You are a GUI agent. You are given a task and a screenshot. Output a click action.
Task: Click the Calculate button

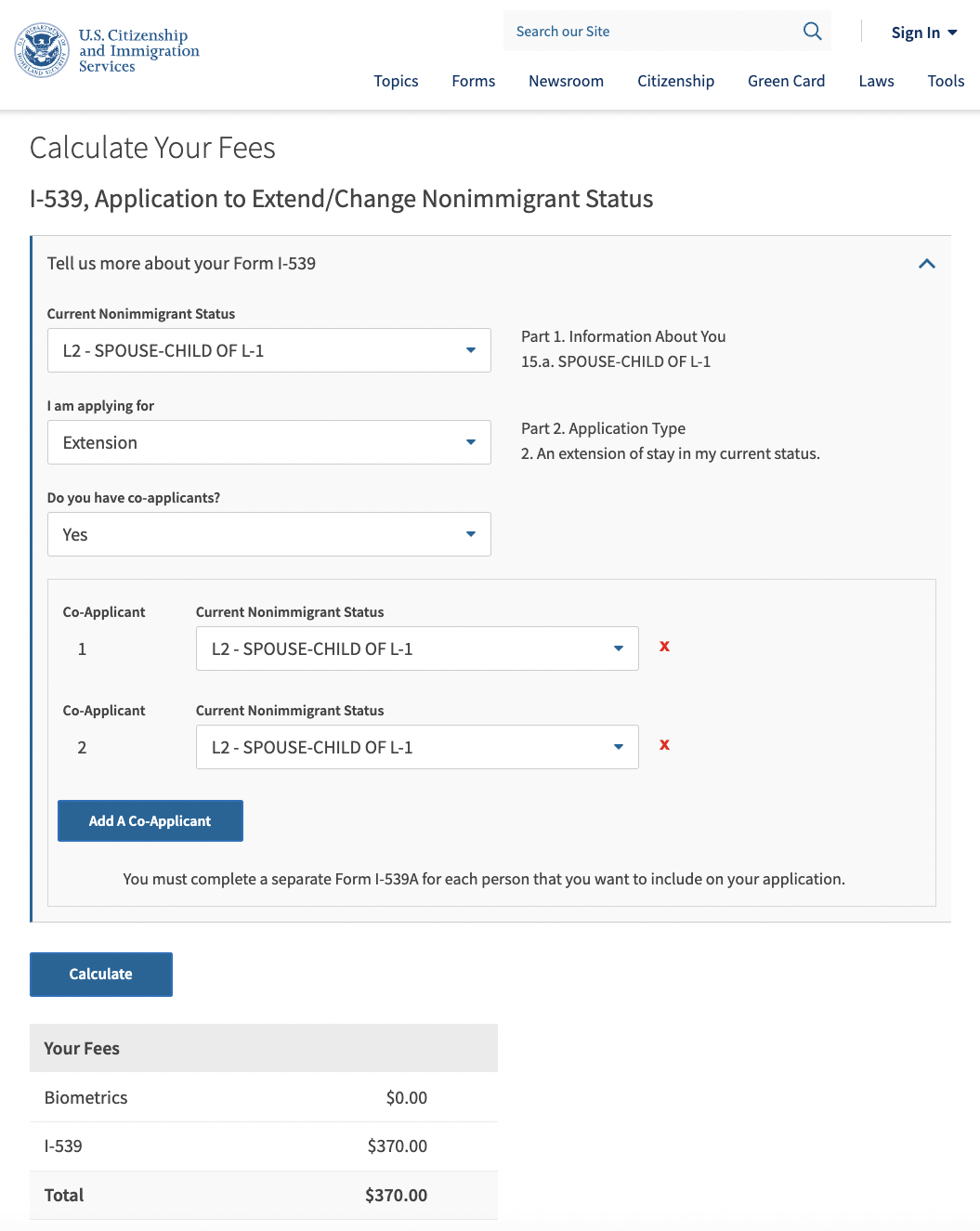click(101, 975)
